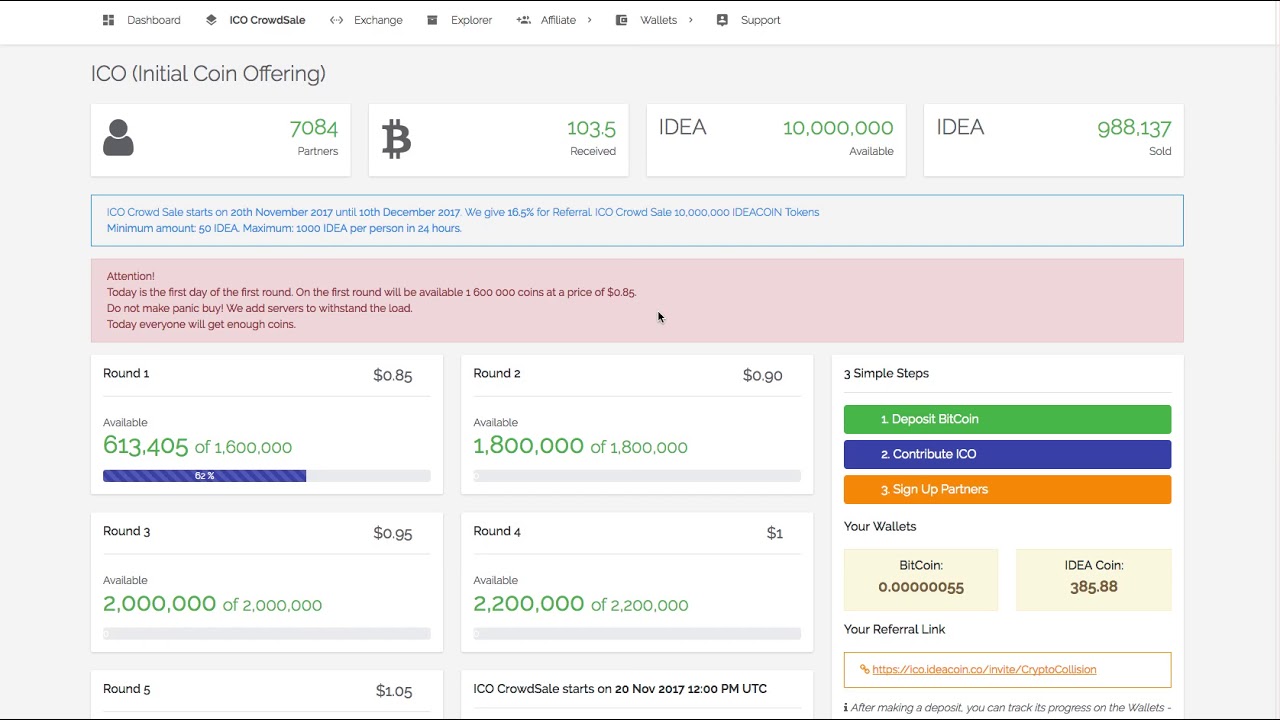The height and width of the screenshot is (720, 1280).
Task: Click the Partners person icon
Action: (118, 138)
